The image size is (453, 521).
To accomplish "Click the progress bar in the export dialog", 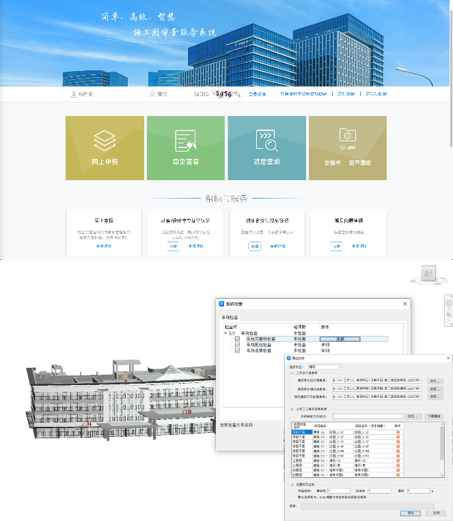I will pos(368,506).
